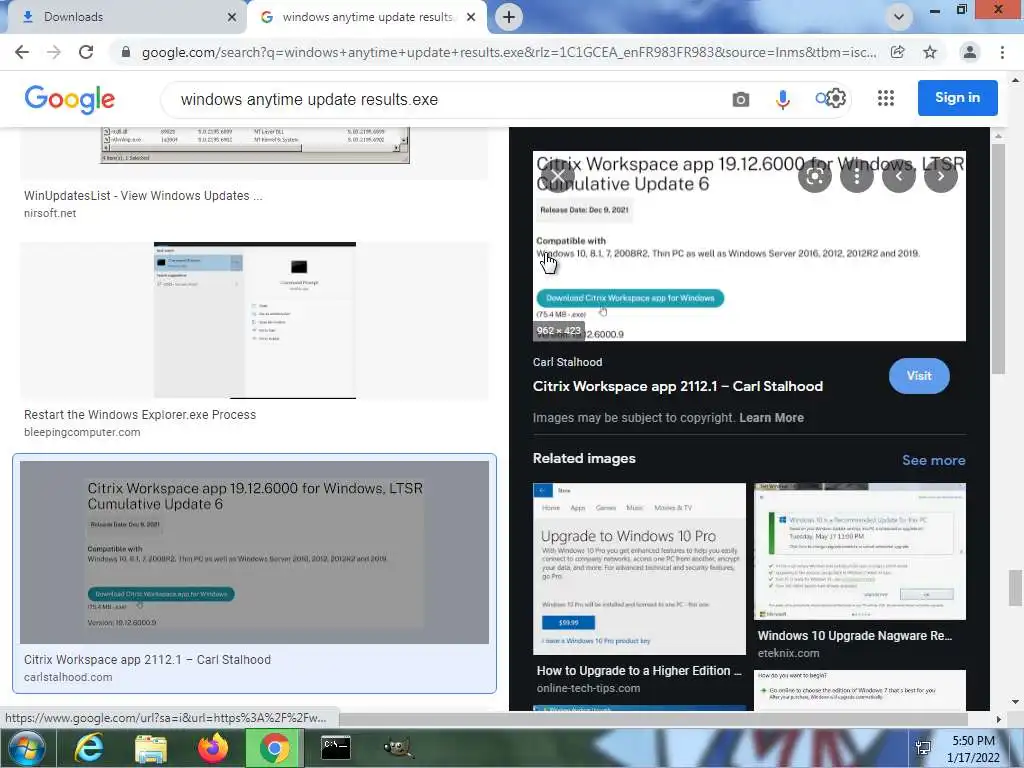Open WinUpdatesList - View Windows Updates result
Viewport: 1024px width, 768px height.
click(143, 195)
